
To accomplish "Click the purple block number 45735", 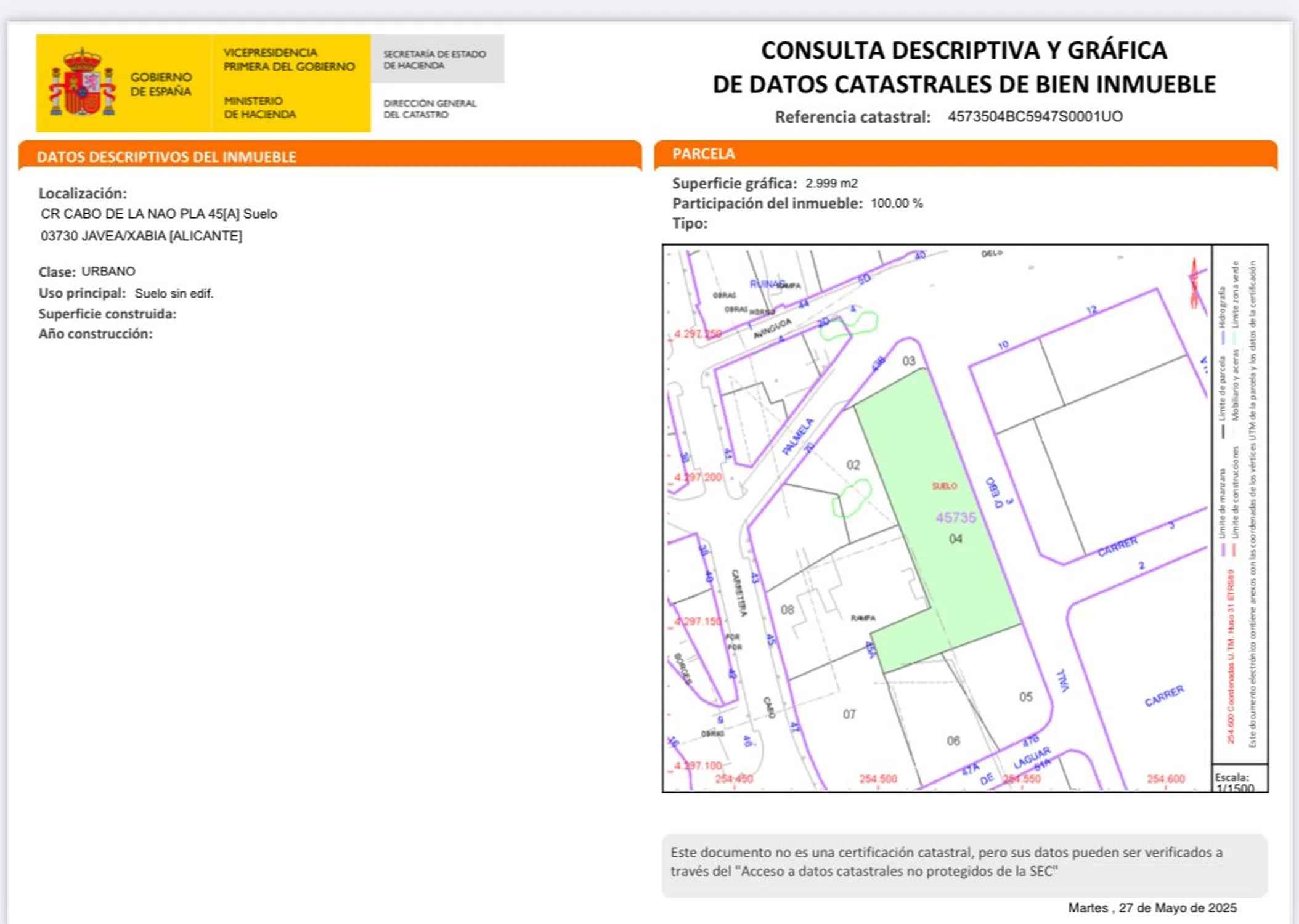I will (955, 518).
